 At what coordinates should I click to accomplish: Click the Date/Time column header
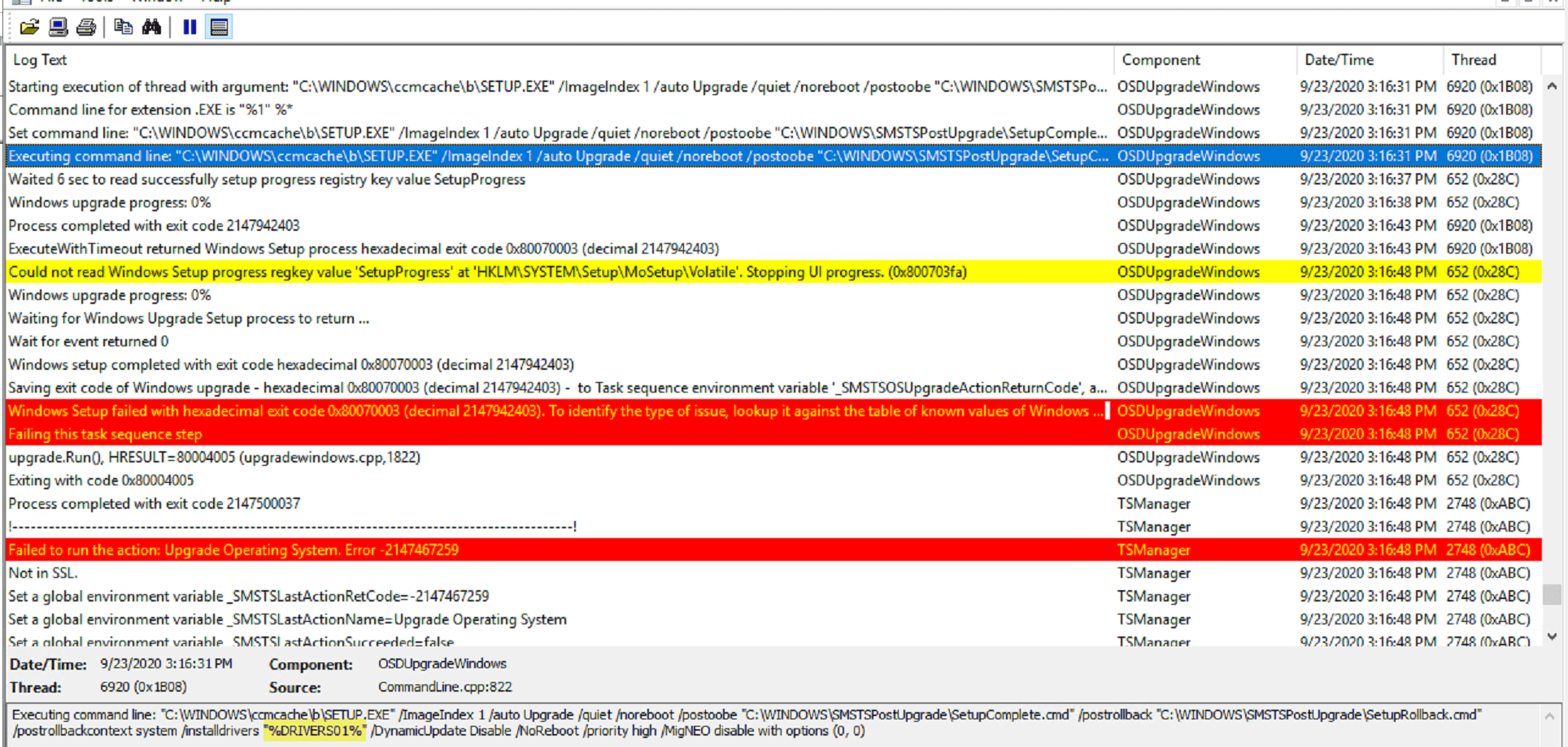click(x=1339, y=60)
